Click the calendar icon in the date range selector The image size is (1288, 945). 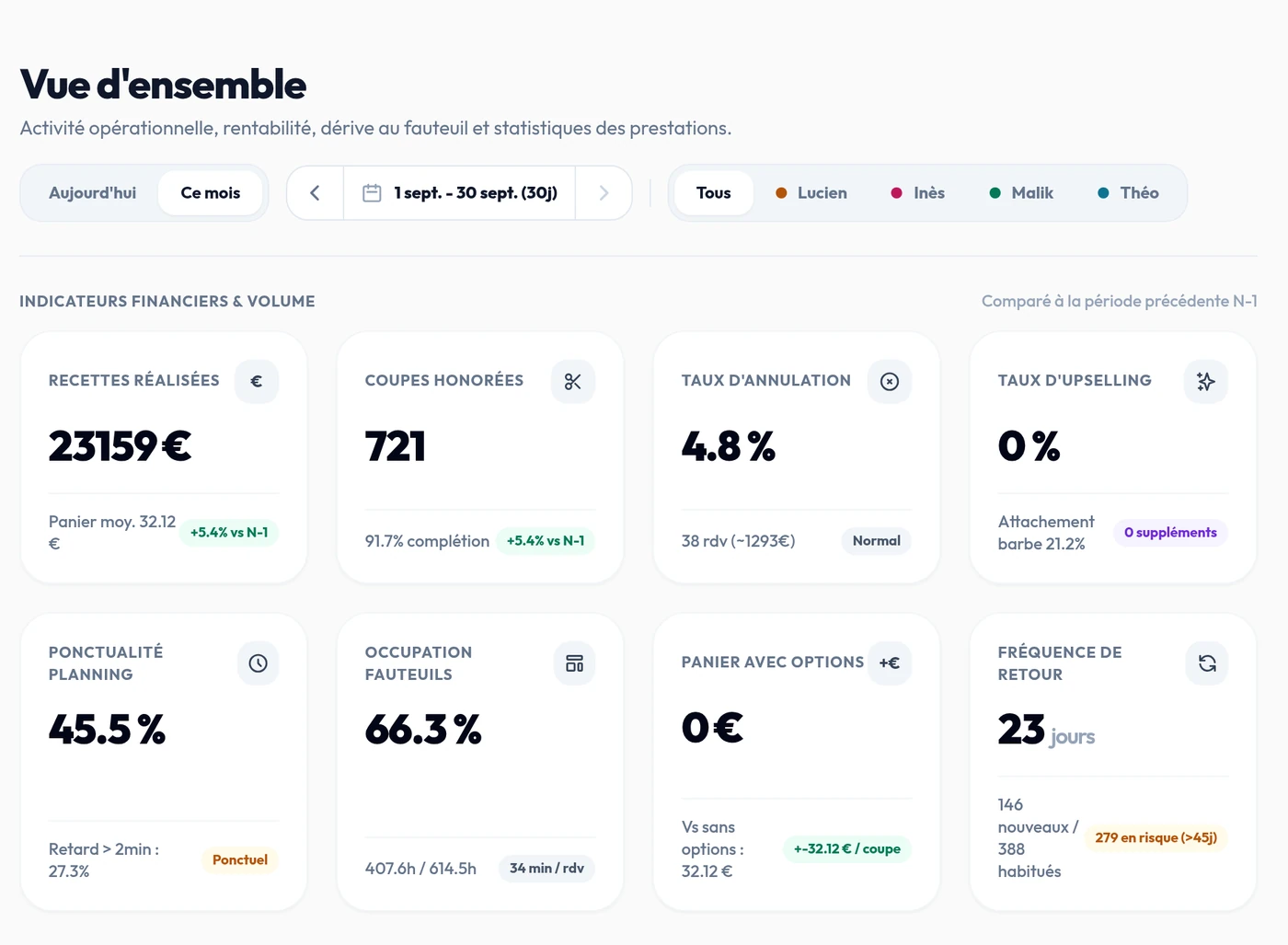pos(372,193)
